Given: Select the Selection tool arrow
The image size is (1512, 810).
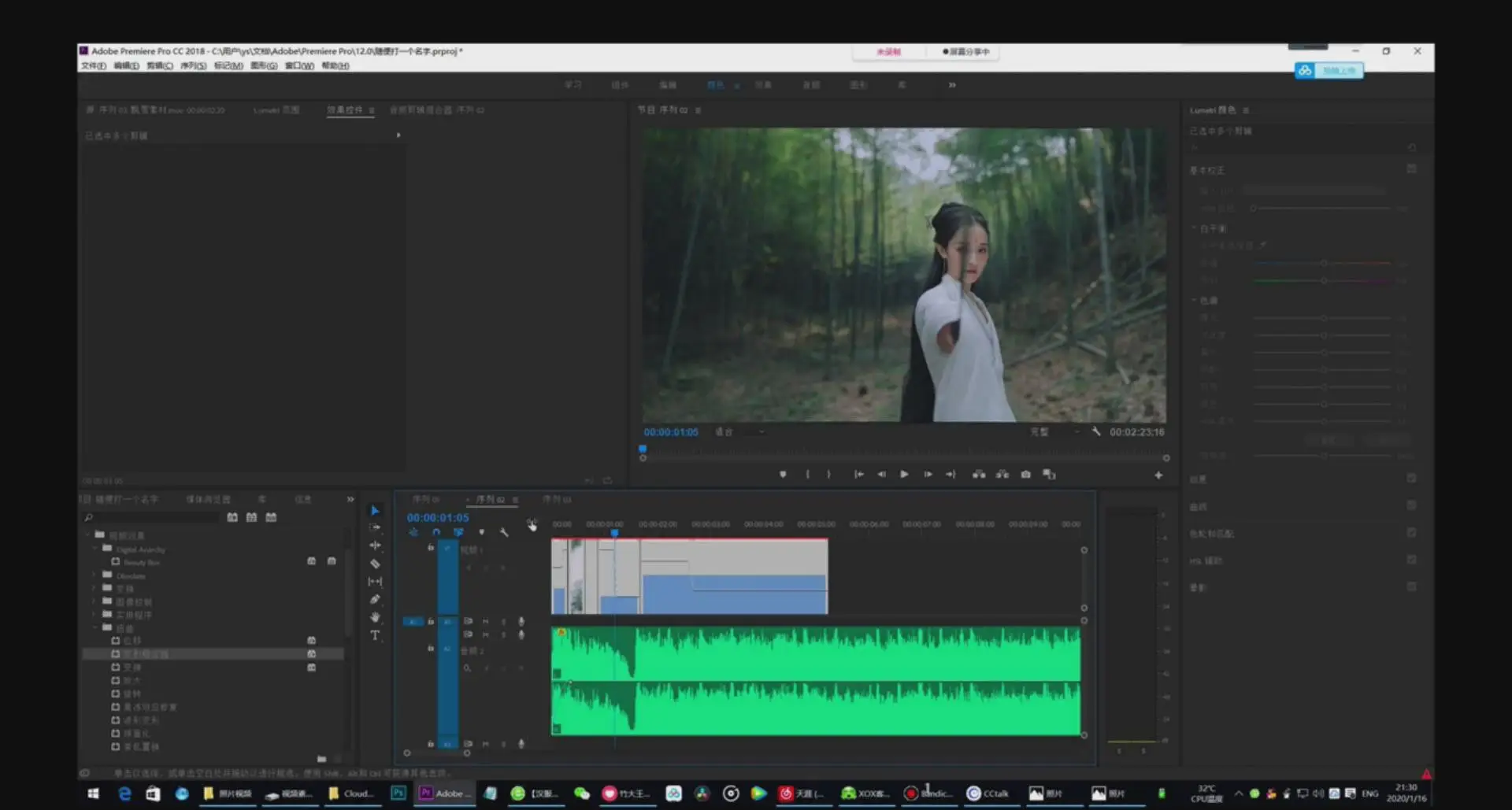Looking at the screenshot, I should click(x=375, y=511).
